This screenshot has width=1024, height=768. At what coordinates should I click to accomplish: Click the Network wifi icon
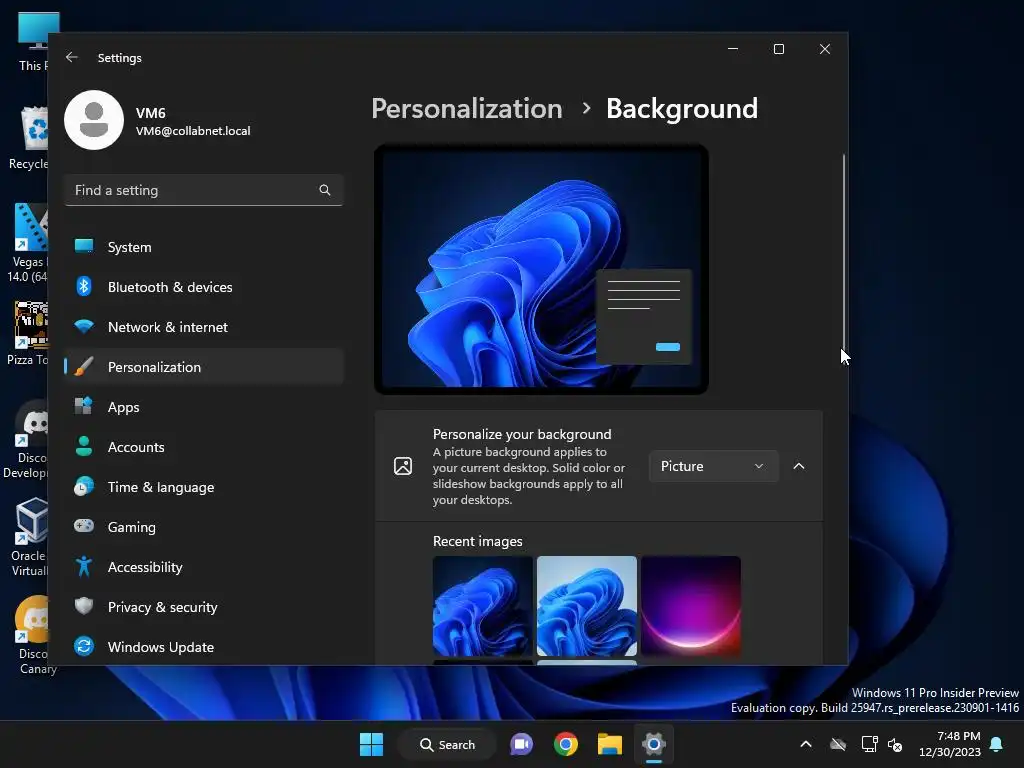click(84, 327)
